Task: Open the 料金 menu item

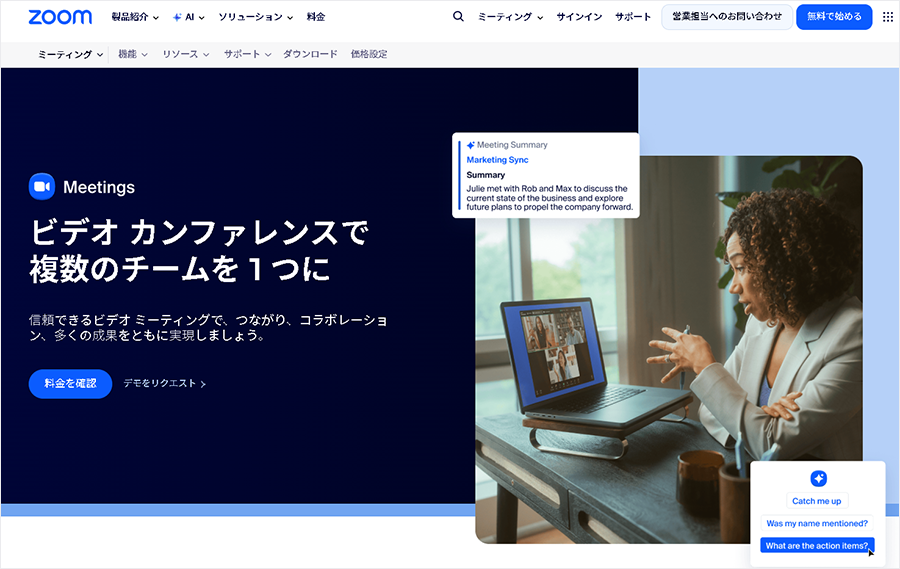Action: [x=316, y=17]
